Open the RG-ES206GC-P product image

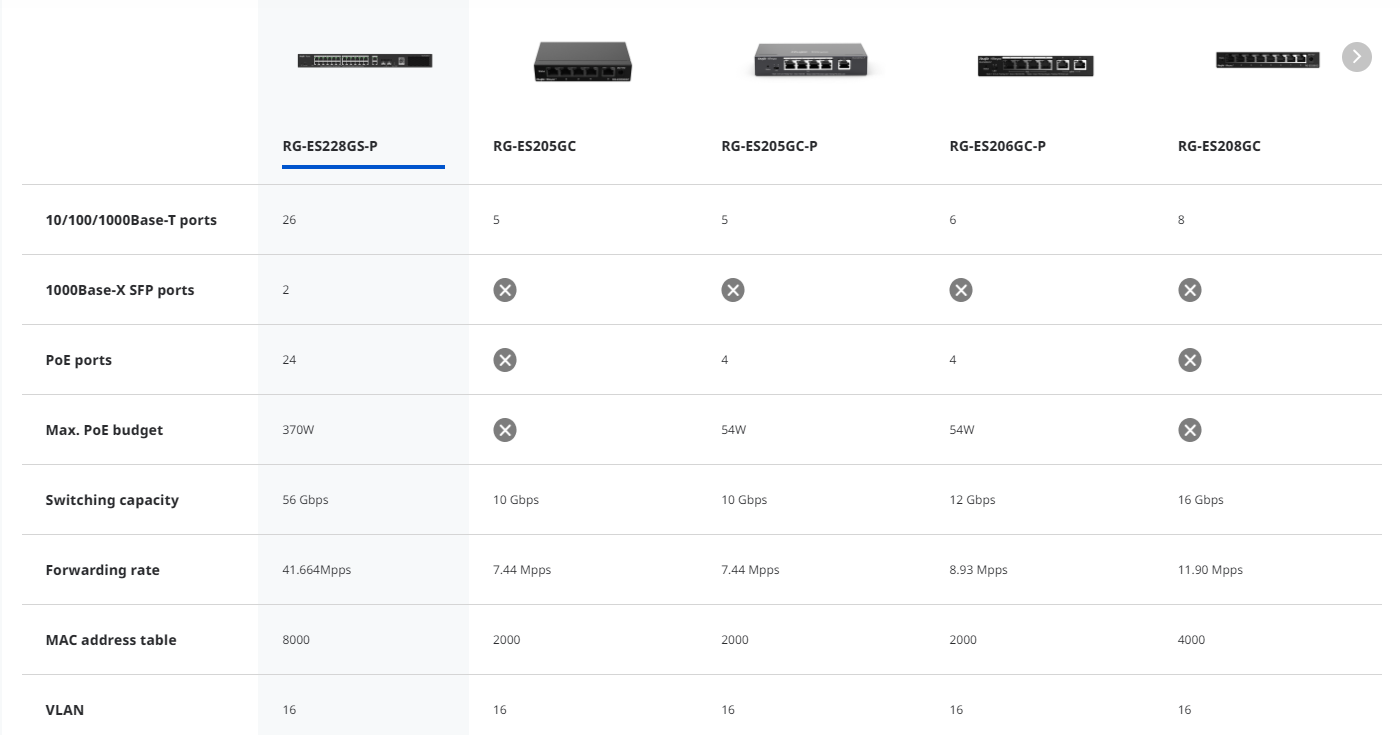(x=1035, y=65)
